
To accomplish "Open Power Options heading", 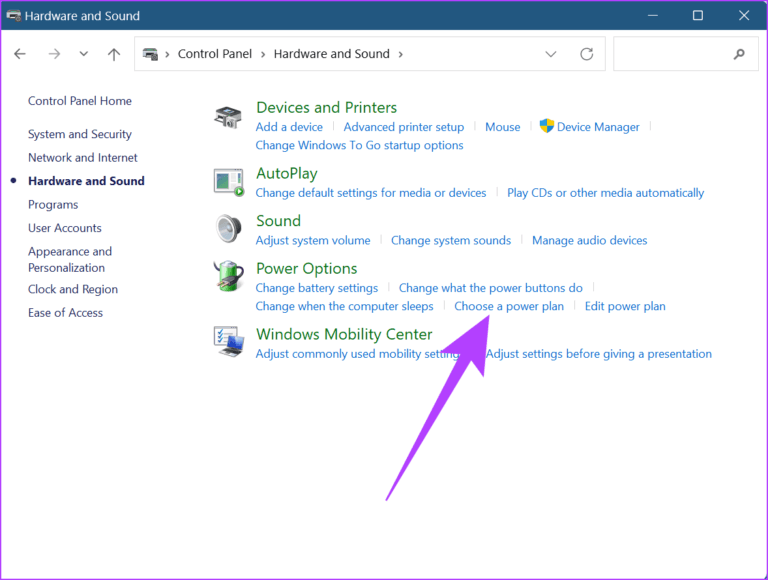I will pos(307,268).
